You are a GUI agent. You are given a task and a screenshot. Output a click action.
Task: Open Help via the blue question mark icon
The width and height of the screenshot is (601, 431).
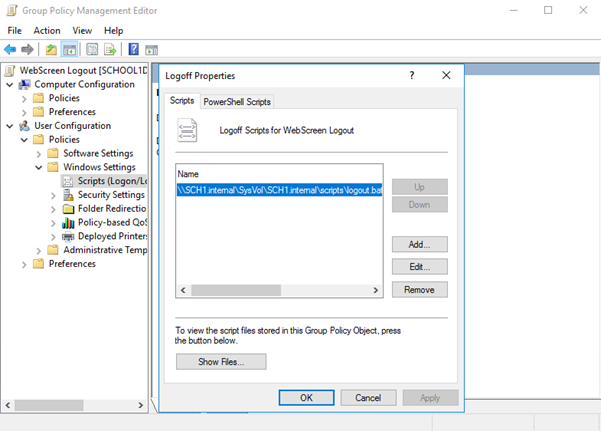point(133,49)
